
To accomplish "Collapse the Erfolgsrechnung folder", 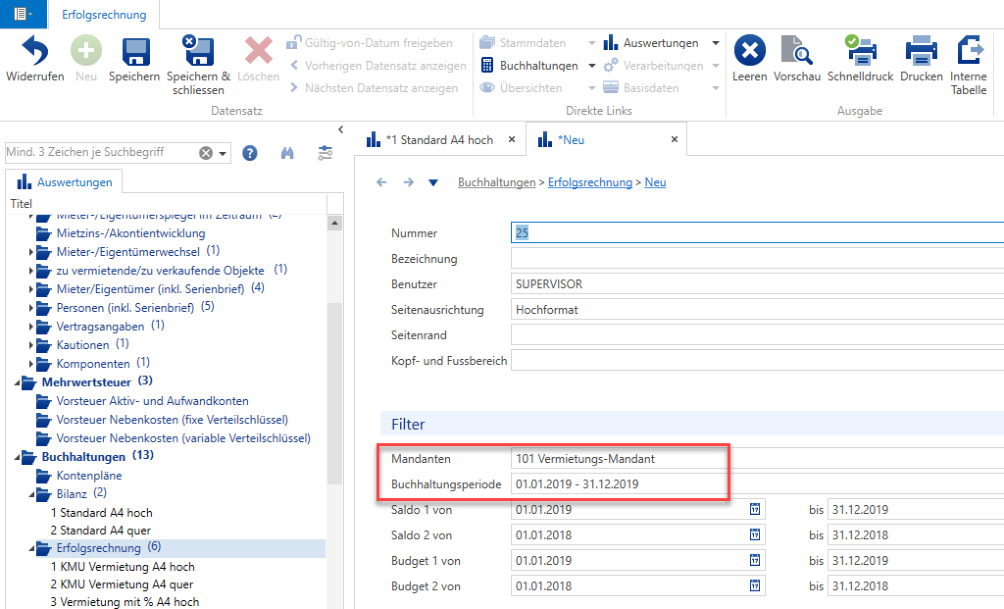I will pyautogui.click(x=31, y=549).
